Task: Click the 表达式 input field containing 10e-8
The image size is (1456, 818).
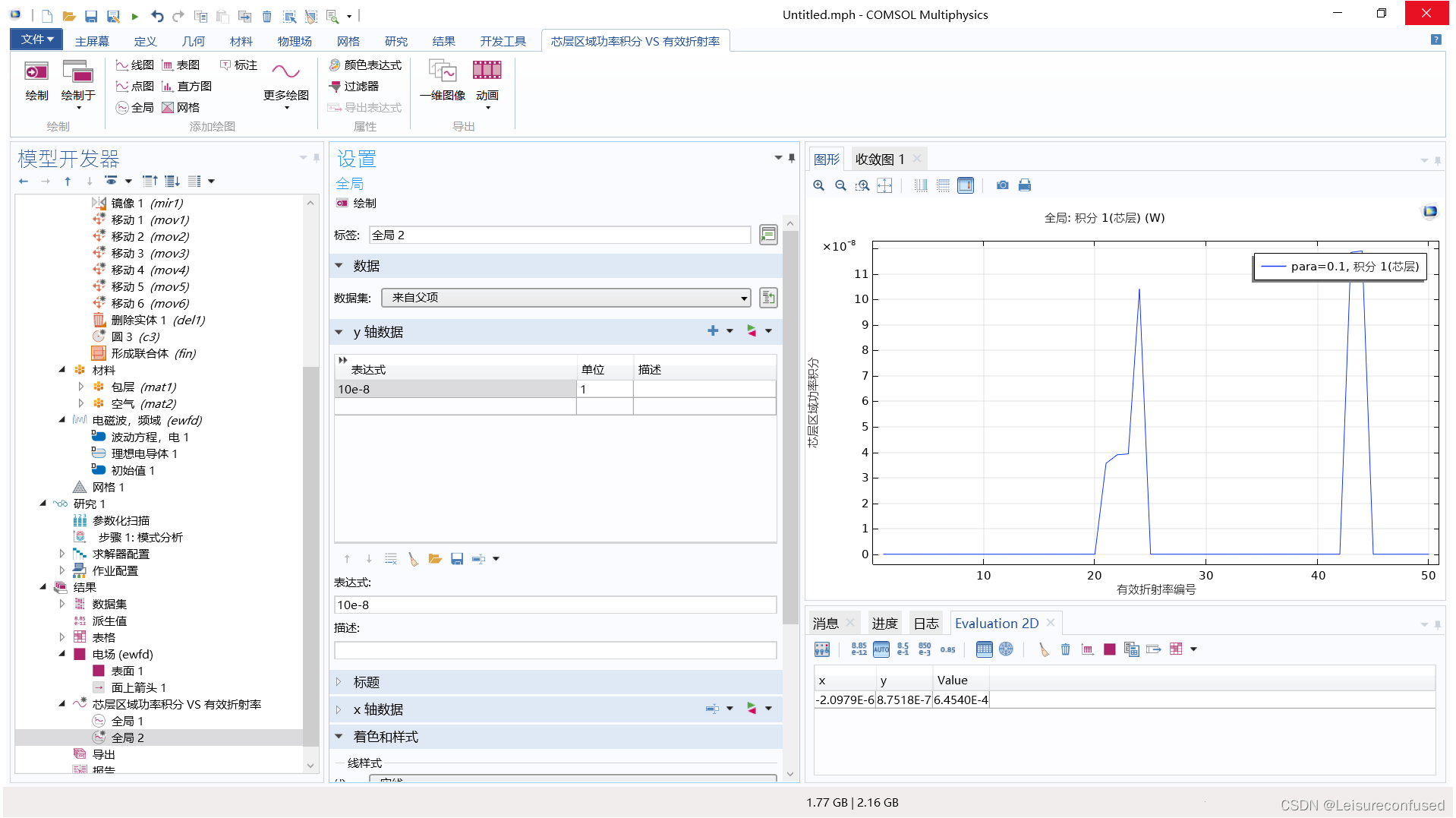Action: [555, 605]
